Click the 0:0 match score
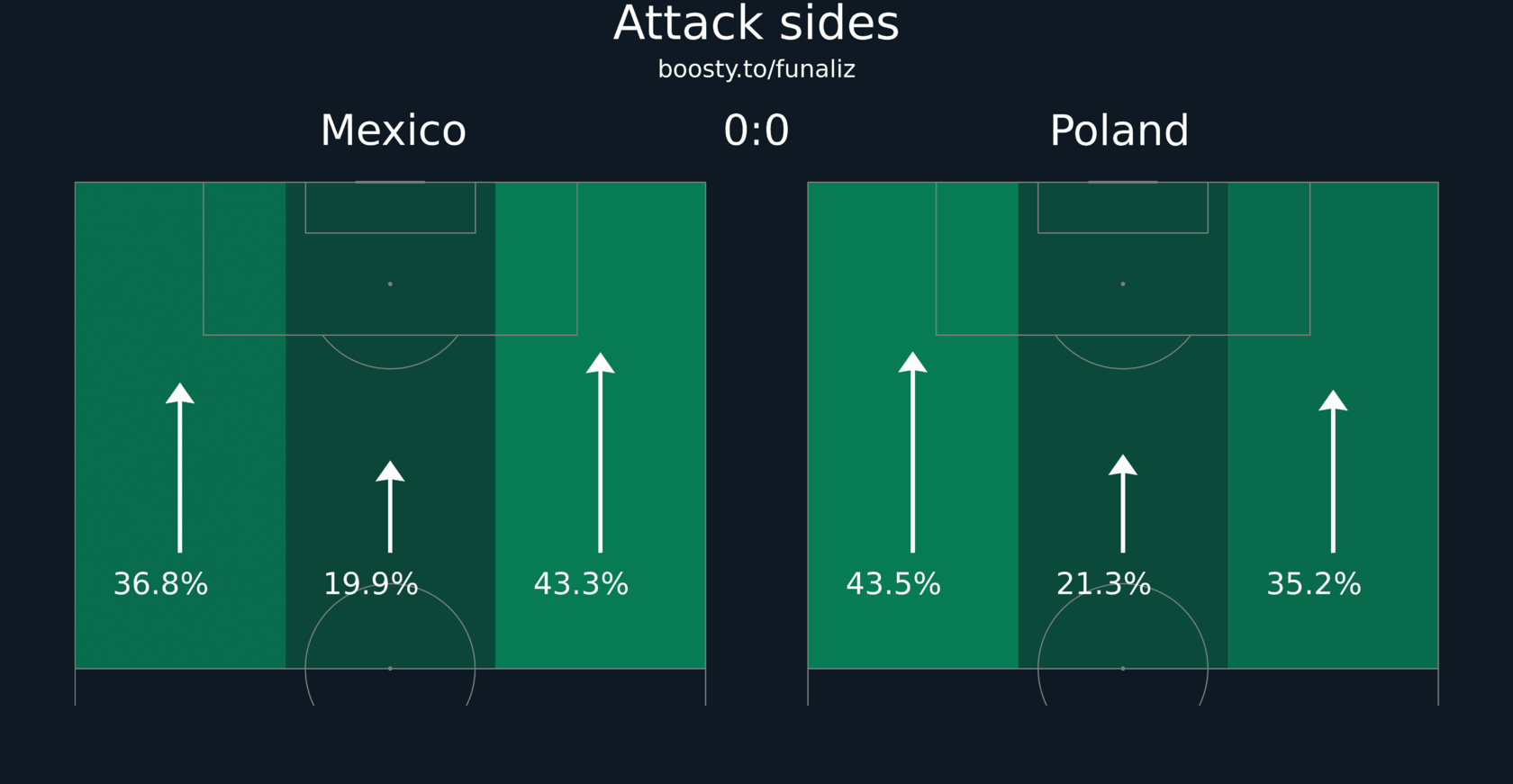This screenshot has width=1513, height=784. [x=756, y=131]
